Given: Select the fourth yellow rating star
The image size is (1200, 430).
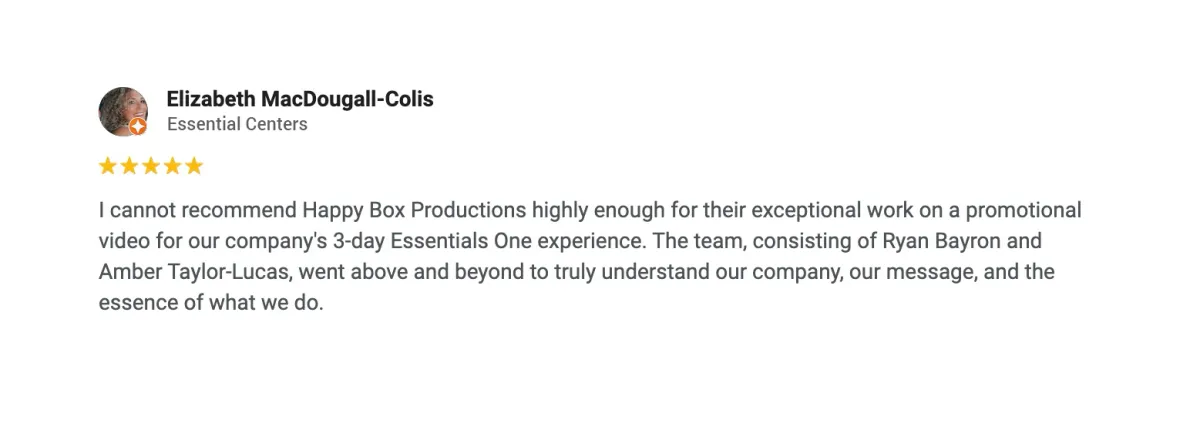Looking at the screenshot, I should pos(172,166).
